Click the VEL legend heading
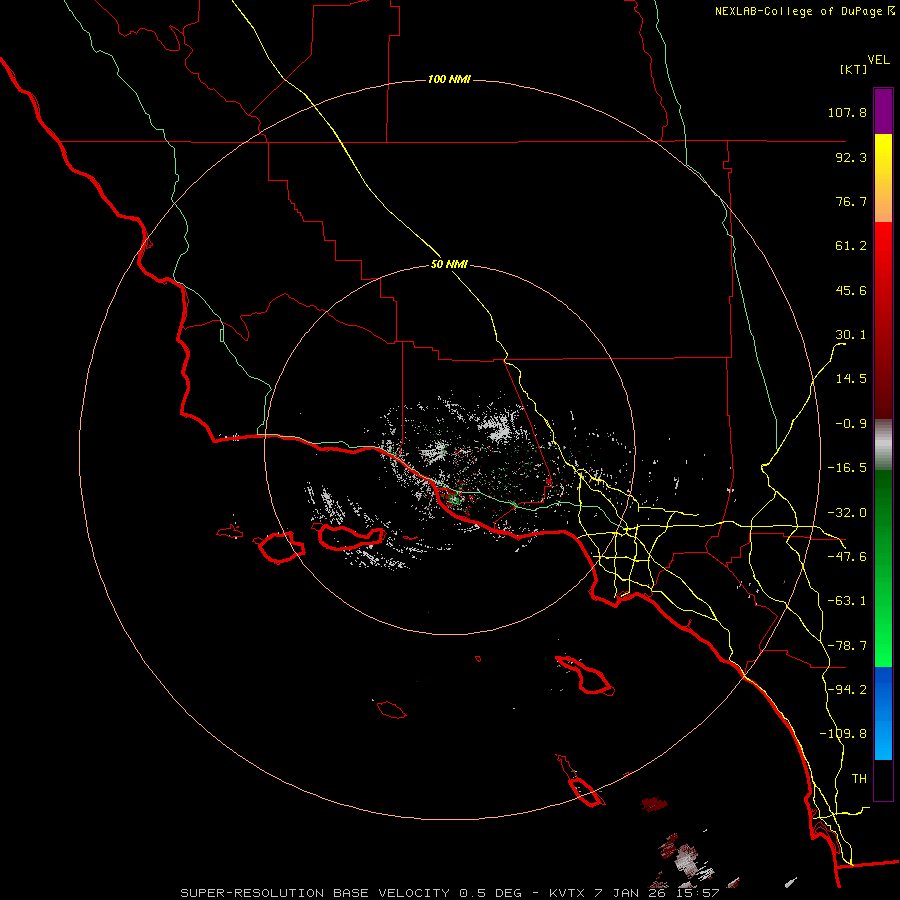The image size is (900, 900). [x=878, y=59]
